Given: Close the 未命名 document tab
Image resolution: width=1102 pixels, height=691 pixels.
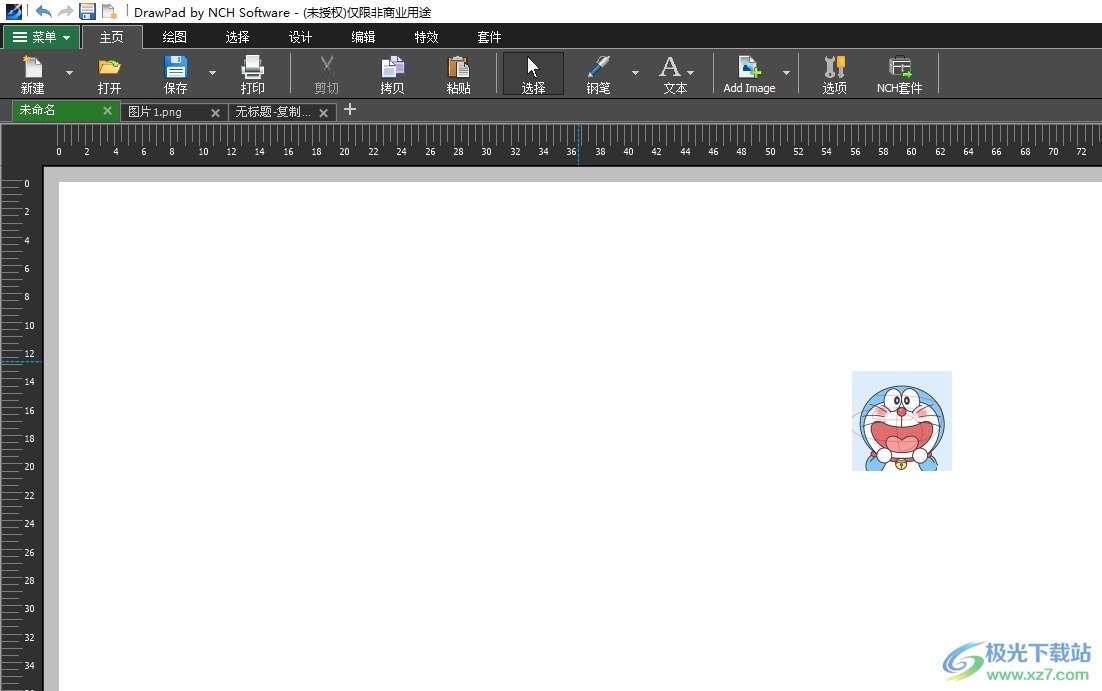Looking at the screenshot, I should 107,111.
